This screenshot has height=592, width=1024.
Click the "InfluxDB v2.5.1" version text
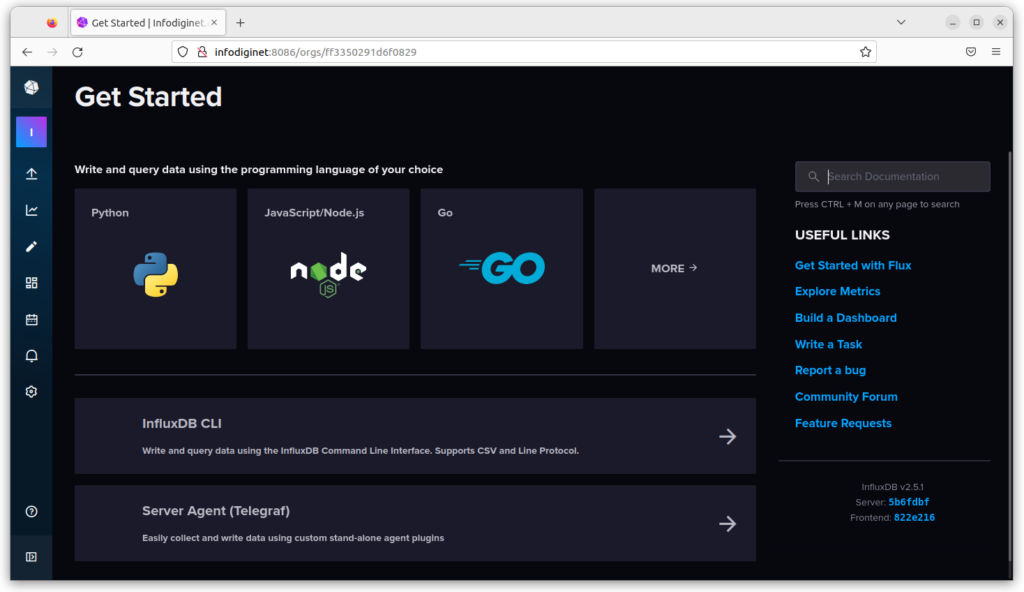[892, 487]
